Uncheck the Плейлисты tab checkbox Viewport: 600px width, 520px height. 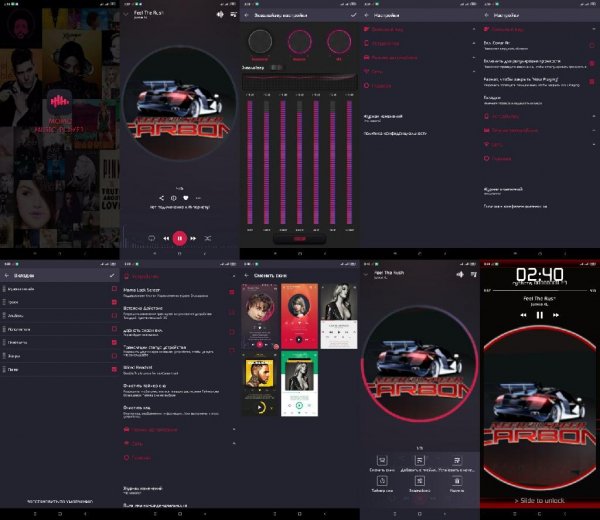click(114, 342)
